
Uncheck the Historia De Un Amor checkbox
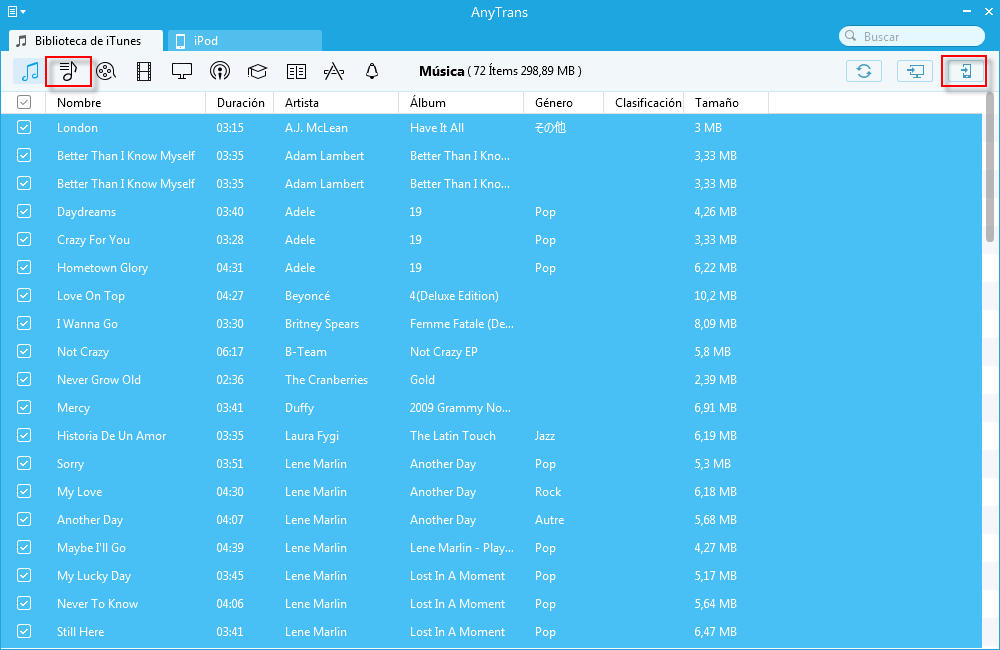[24, 436]
